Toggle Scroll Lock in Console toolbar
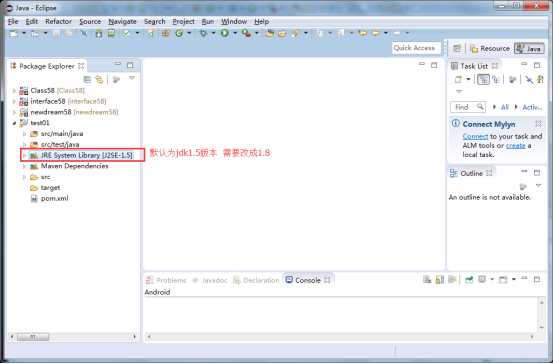 (x=440, y=280)
